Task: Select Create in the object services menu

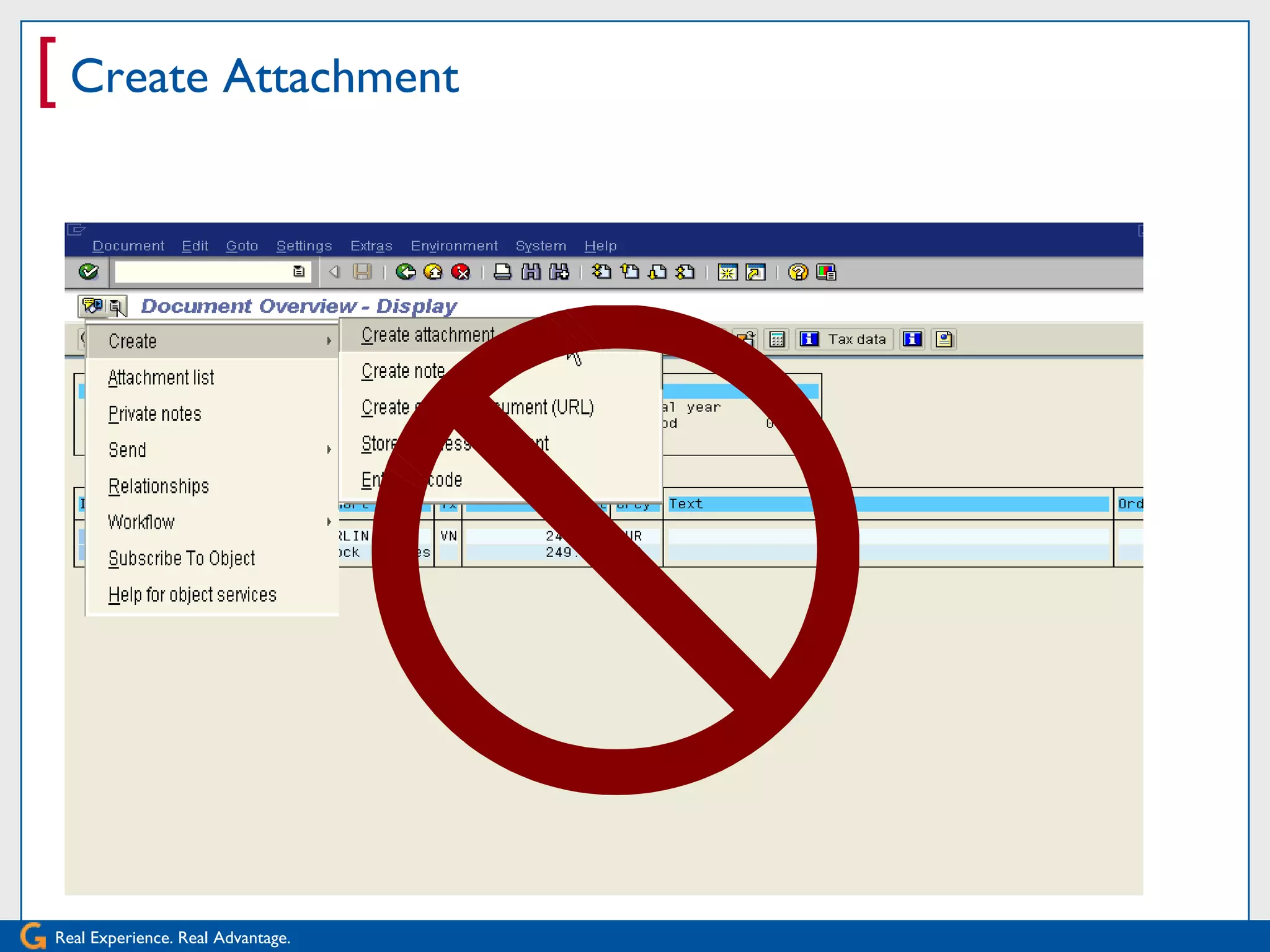Action: 213,342
